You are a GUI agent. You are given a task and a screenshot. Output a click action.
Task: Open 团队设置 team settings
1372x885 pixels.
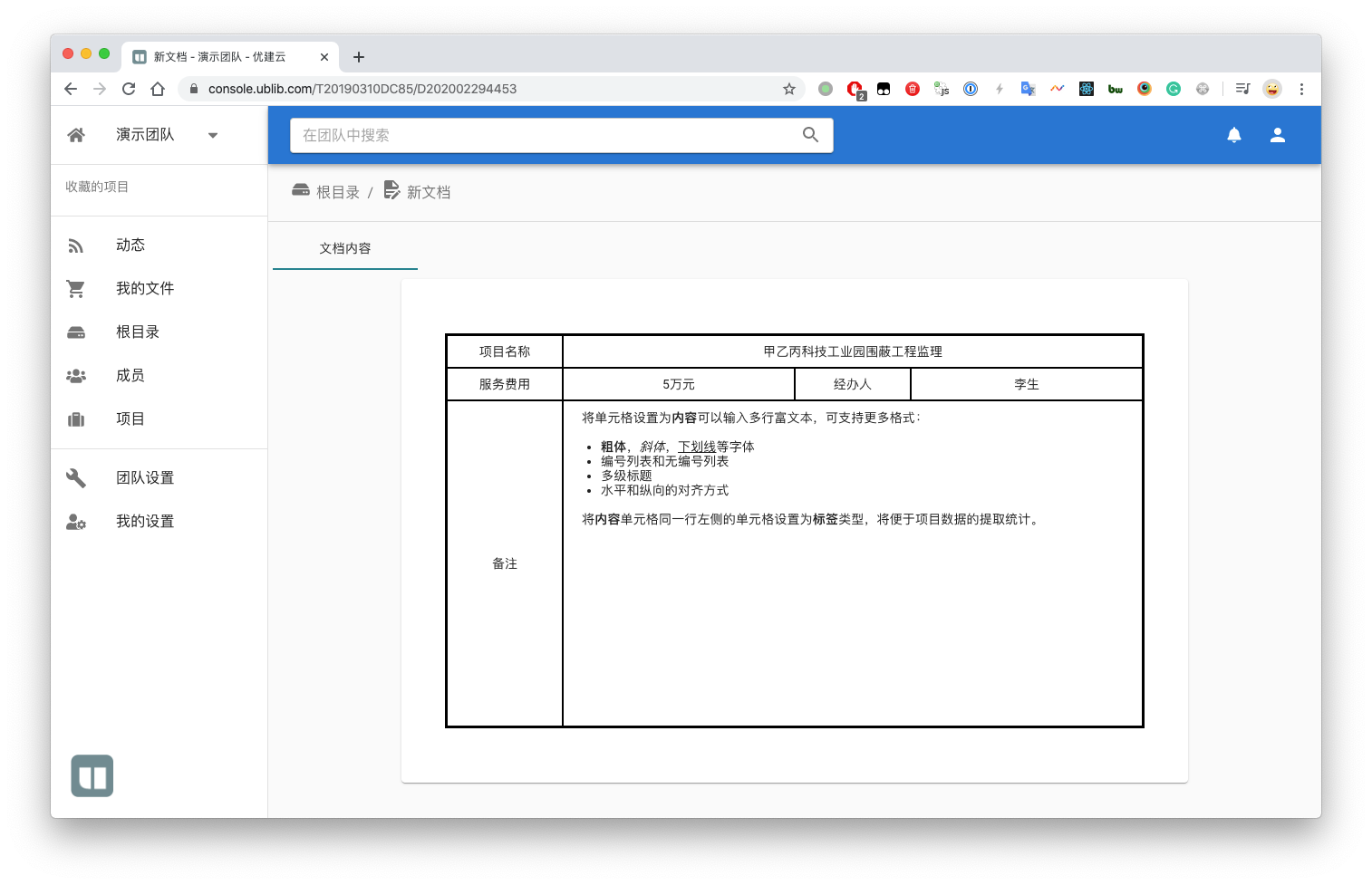pos(145,477)
